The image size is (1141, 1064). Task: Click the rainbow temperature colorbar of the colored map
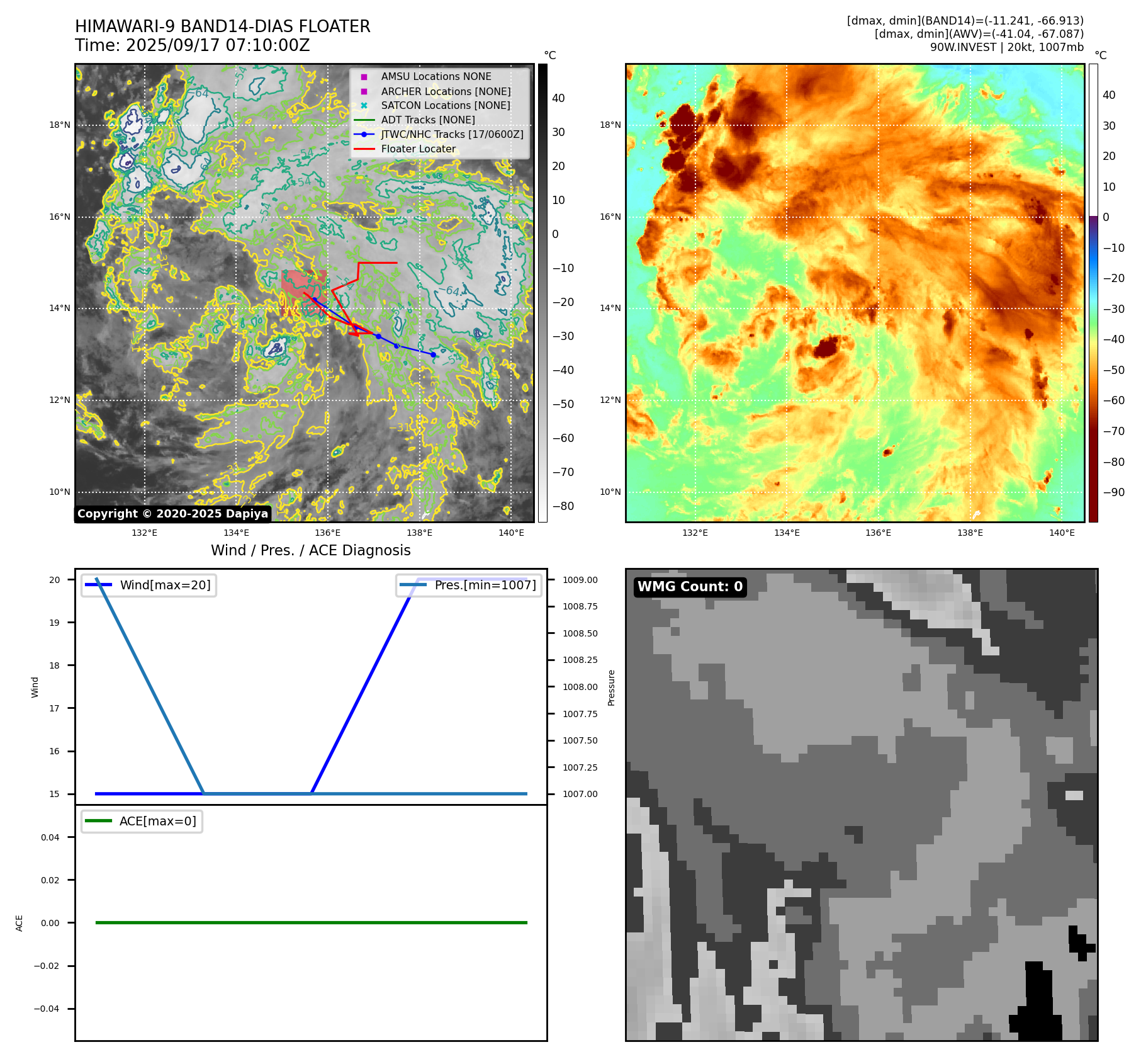tap(1093, 293)
